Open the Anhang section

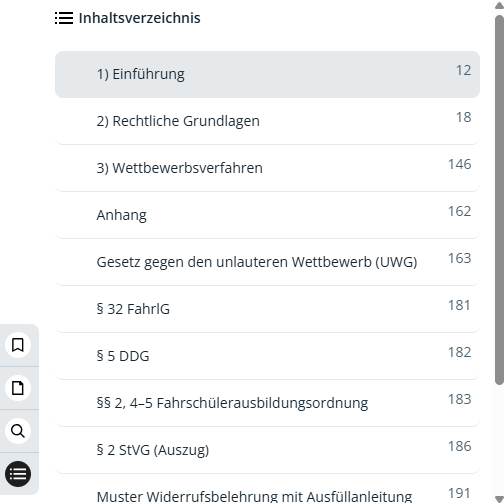(267, 215)
